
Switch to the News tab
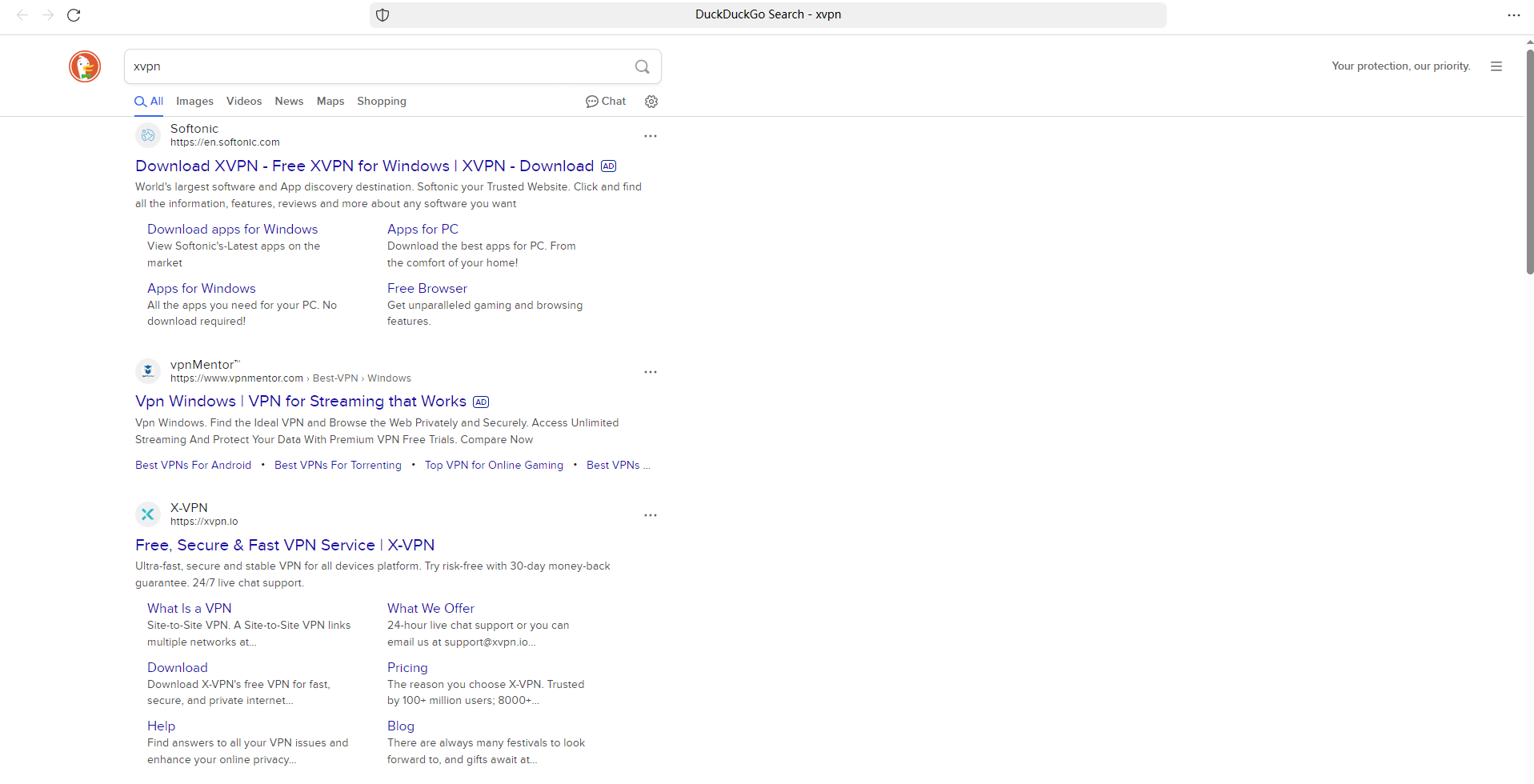pos(289,102)
